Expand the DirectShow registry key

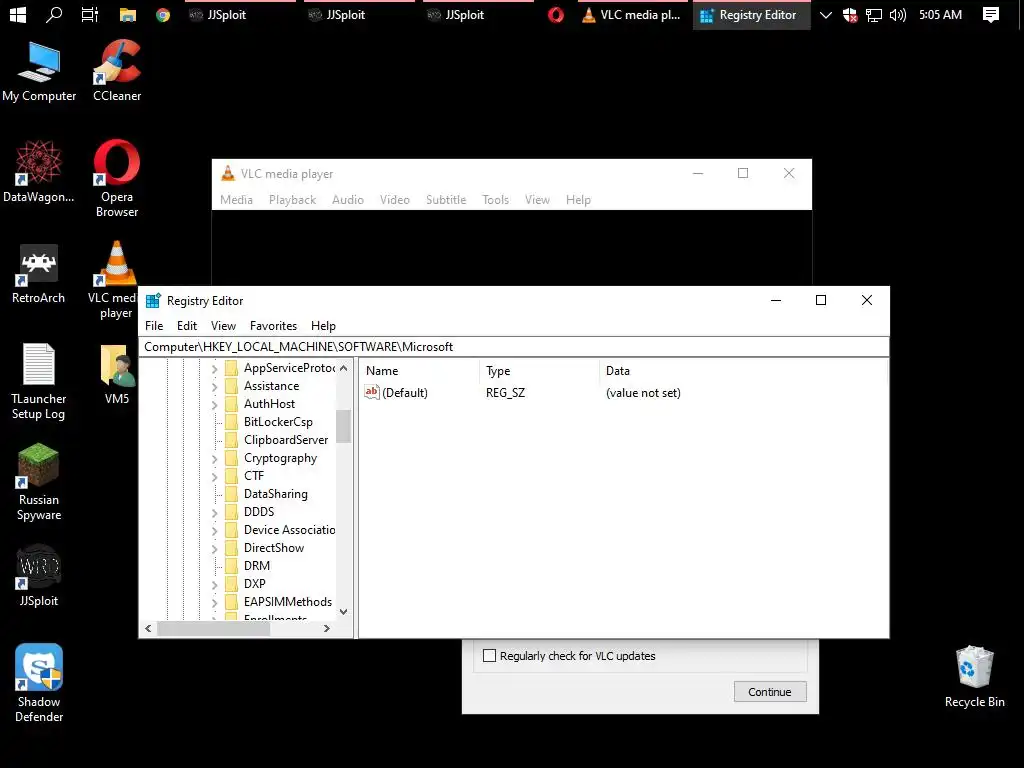click(x=214, y=549)
